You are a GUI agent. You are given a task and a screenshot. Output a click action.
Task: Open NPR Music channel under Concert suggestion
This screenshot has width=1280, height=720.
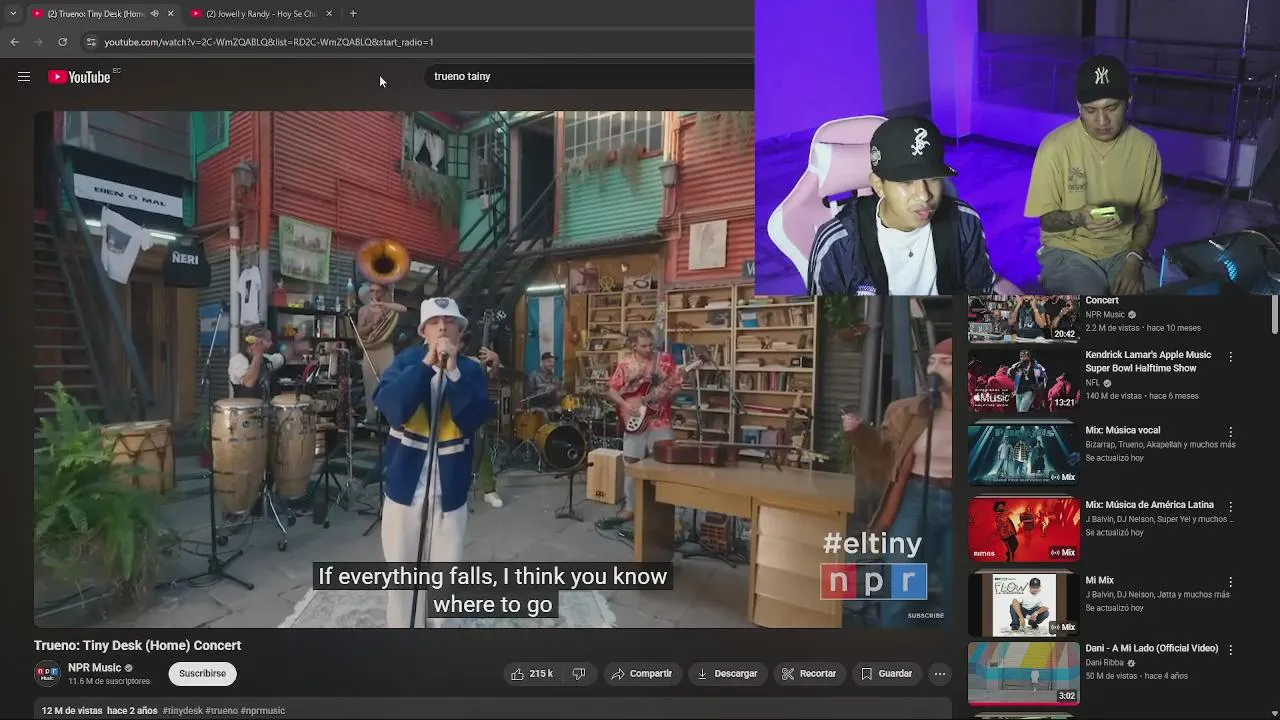[x=1105, y=315]
